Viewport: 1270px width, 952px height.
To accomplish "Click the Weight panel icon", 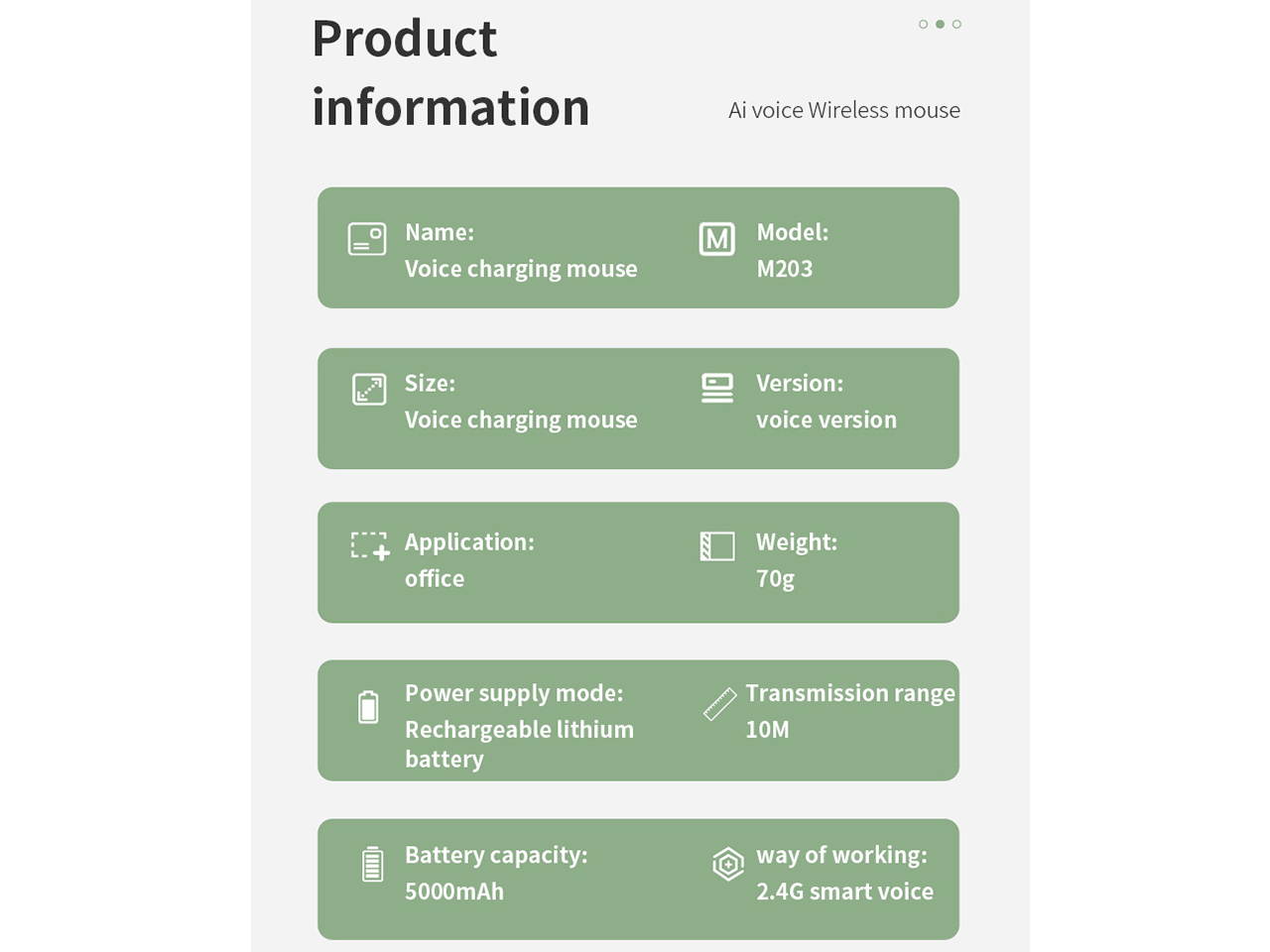I will click(716, 546).
